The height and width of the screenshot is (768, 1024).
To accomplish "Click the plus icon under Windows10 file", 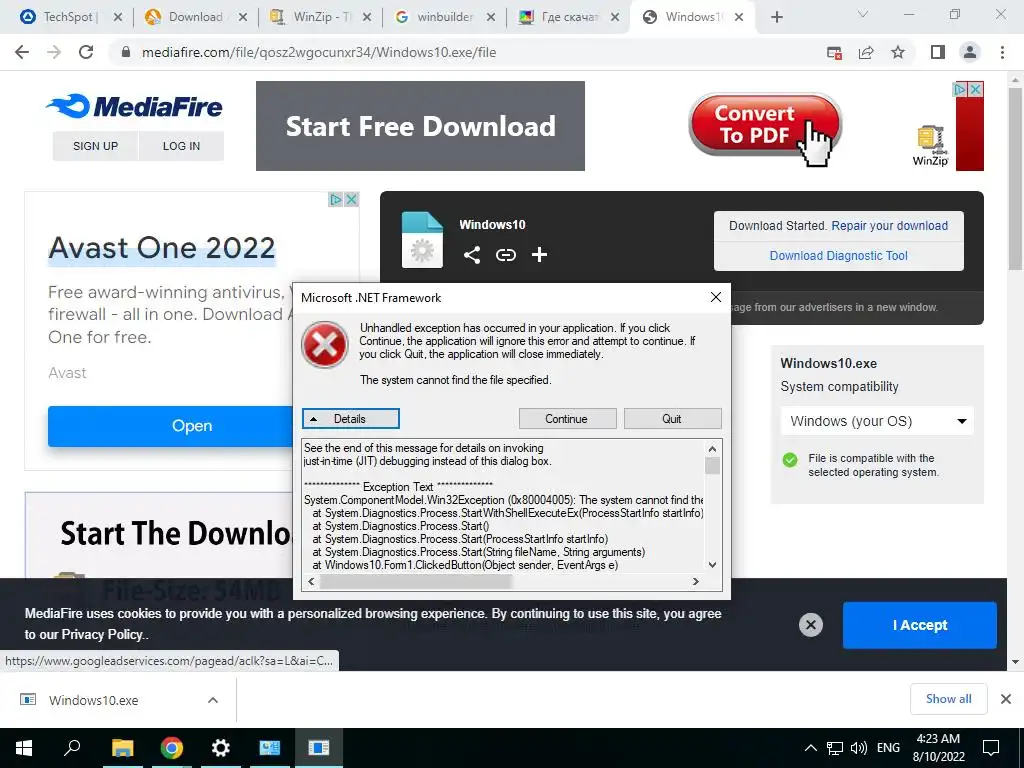I will pyautogui.click(x=539, y=255).
